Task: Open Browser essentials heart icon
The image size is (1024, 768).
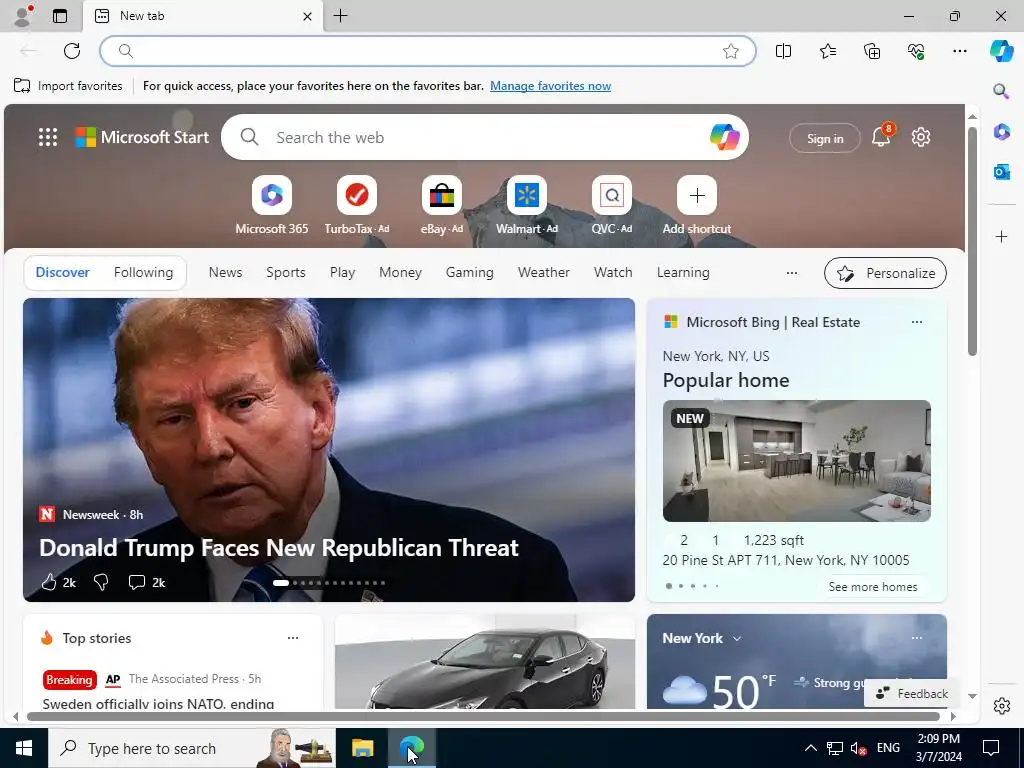Action: pyautogui.click(x=916, y=51)
